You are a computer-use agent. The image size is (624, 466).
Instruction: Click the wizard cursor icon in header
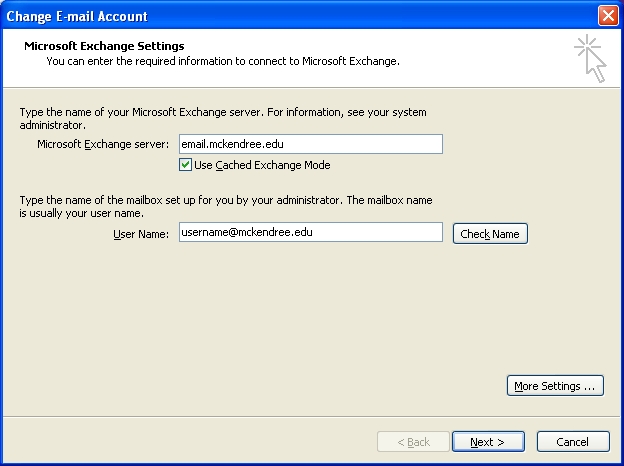(x=590, y=58)
